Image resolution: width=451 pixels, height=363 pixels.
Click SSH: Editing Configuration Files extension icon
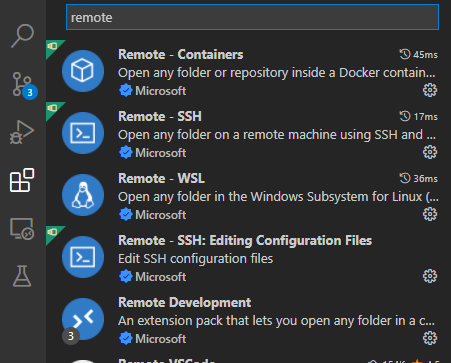point(83,257)
